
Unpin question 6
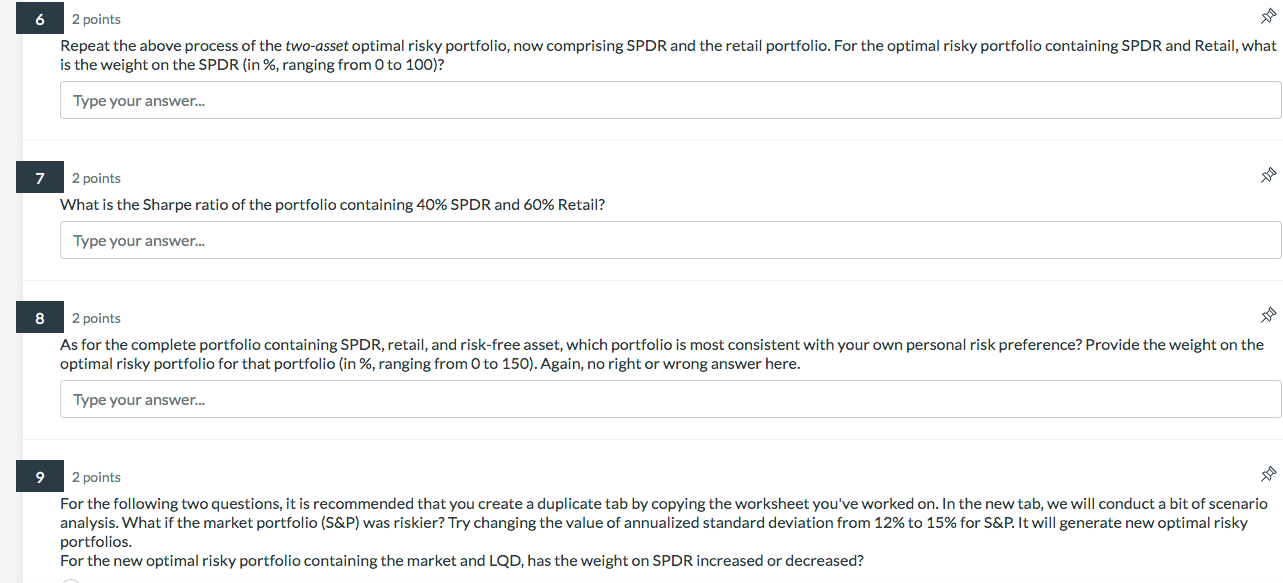coord(1268,16)
